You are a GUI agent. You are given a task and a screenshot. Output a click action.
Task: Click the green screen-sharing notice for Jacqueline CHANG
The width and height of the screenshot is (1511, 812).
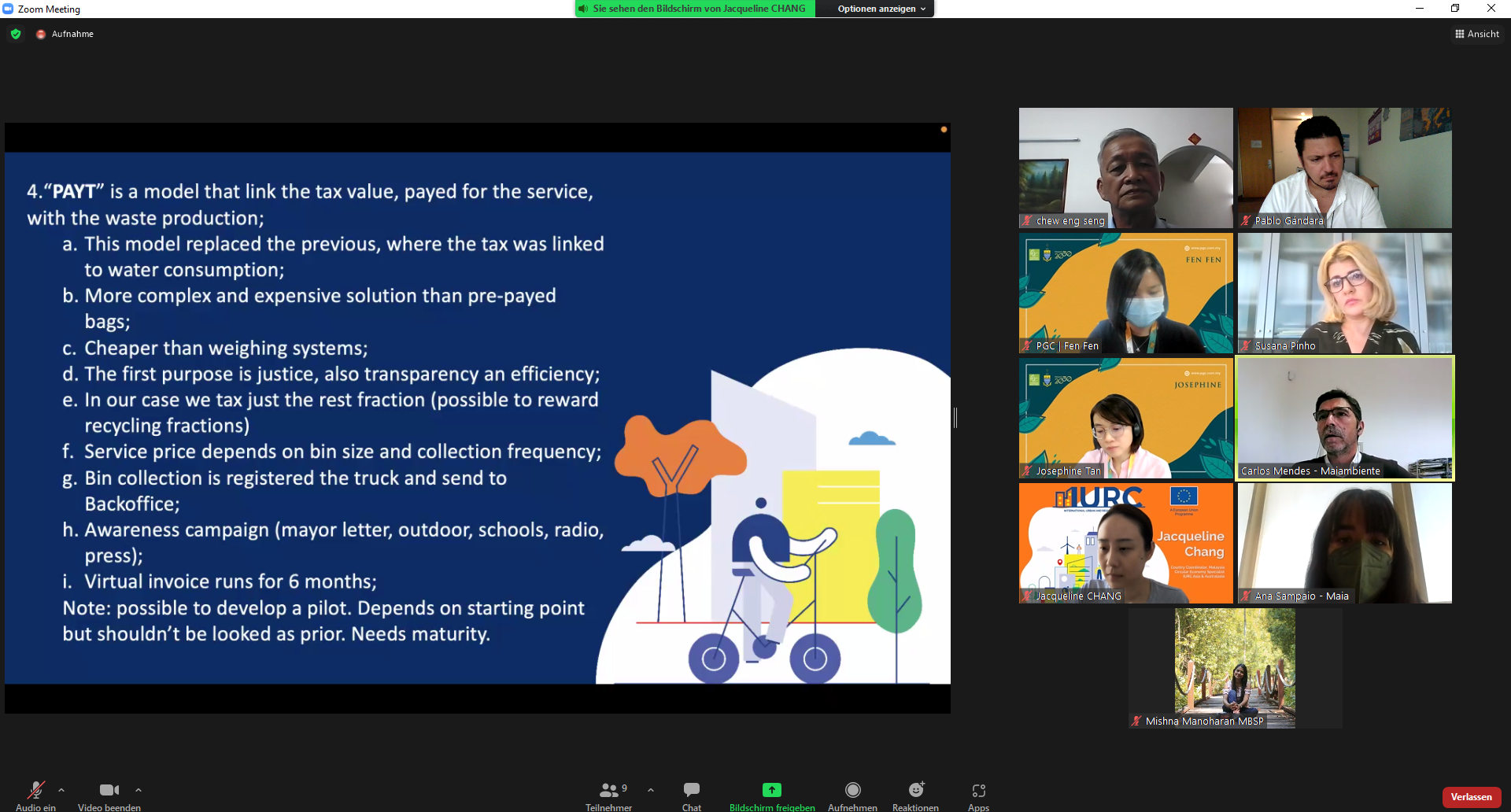(x=693, y=9)
